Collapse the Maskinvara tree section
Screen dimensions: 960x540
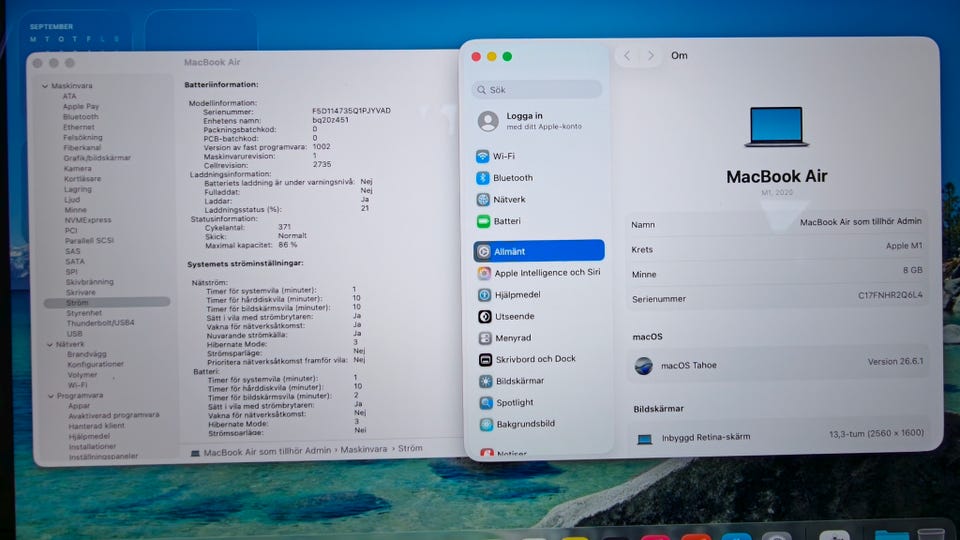coord(45,86)
